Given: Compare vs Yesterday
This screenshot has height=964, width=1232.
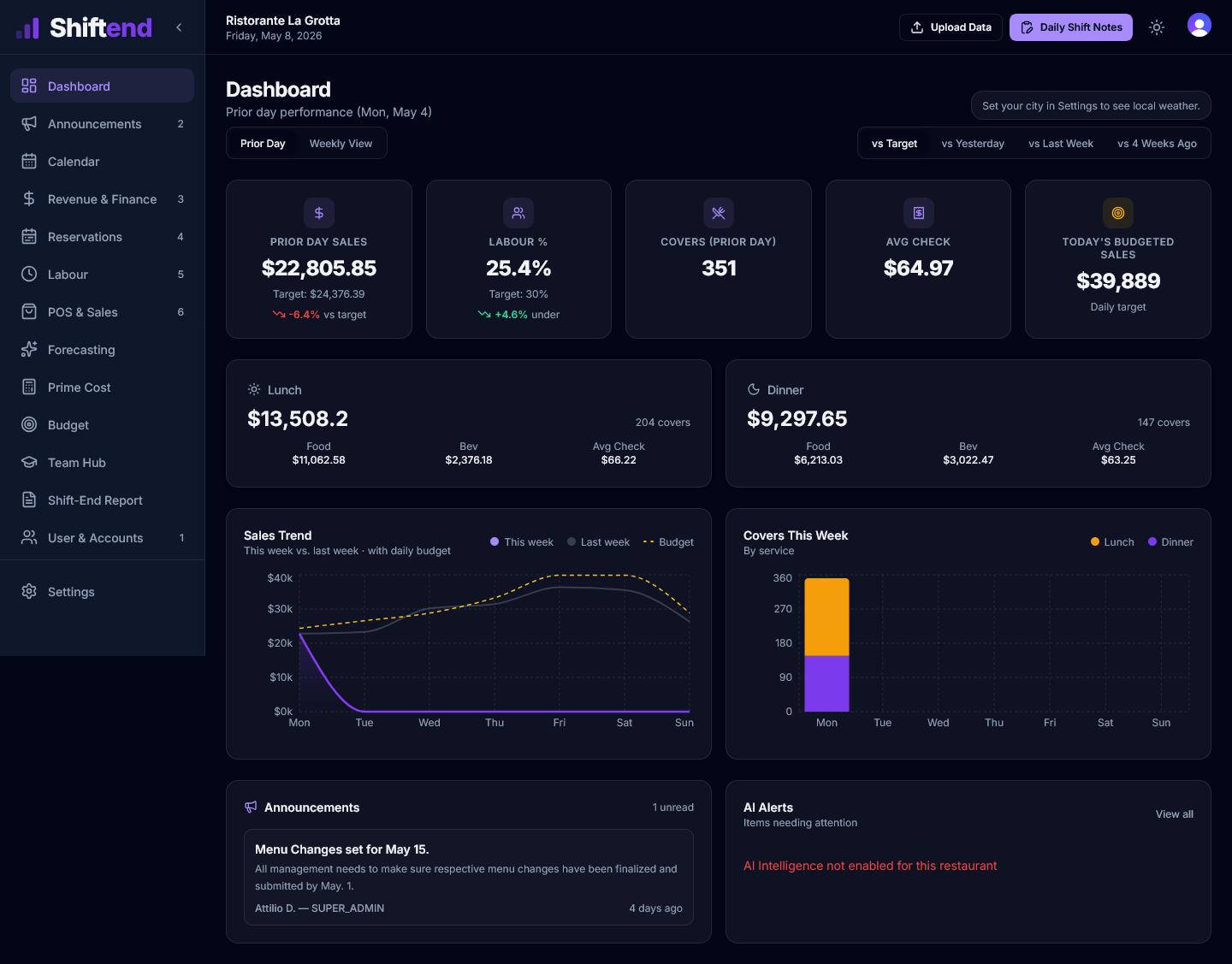Looking at the screenshot, I should pos(973,144).
